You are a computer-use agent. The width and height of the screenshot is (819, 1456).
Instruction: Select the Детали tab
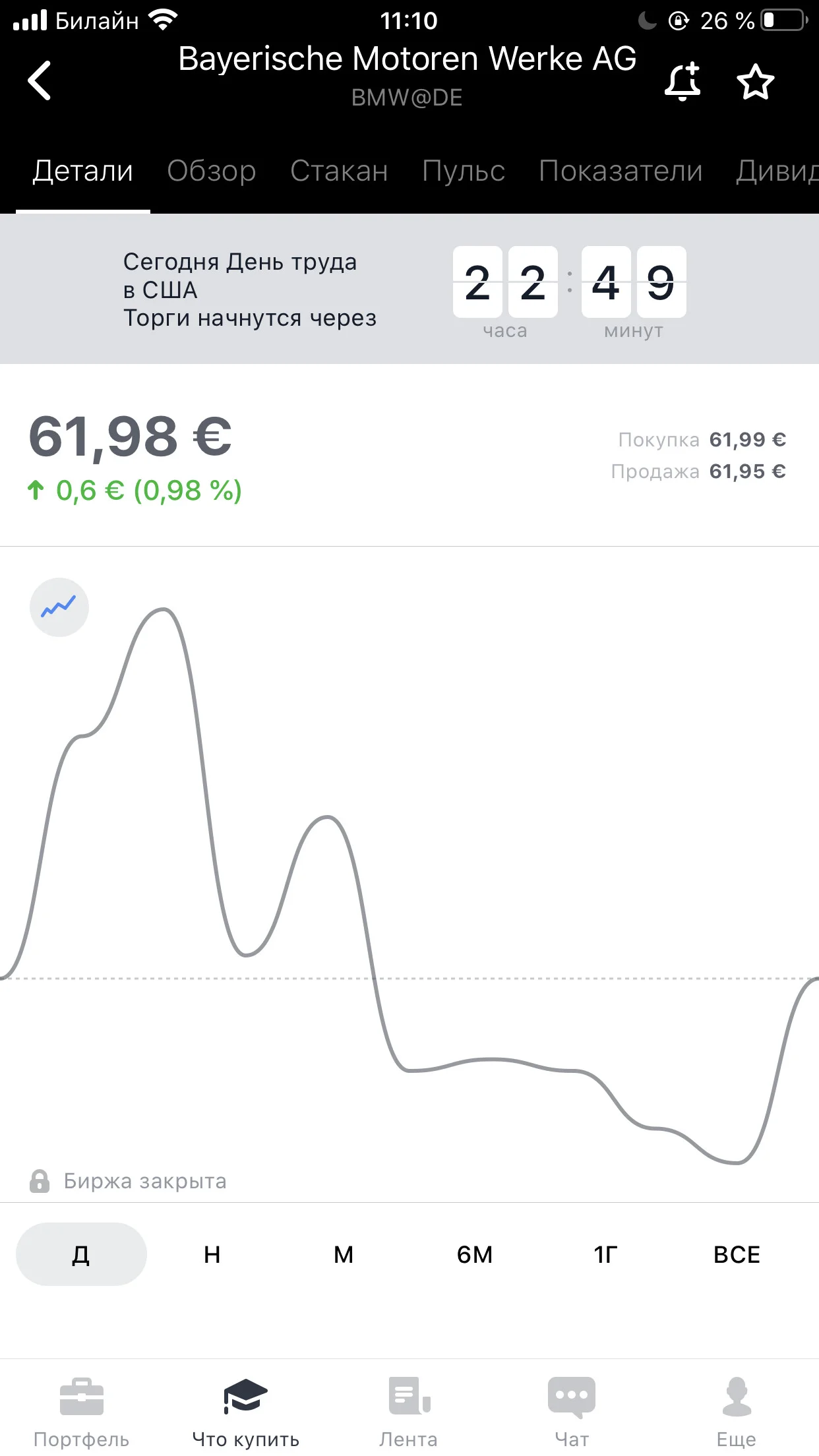(x=83, y=171)
